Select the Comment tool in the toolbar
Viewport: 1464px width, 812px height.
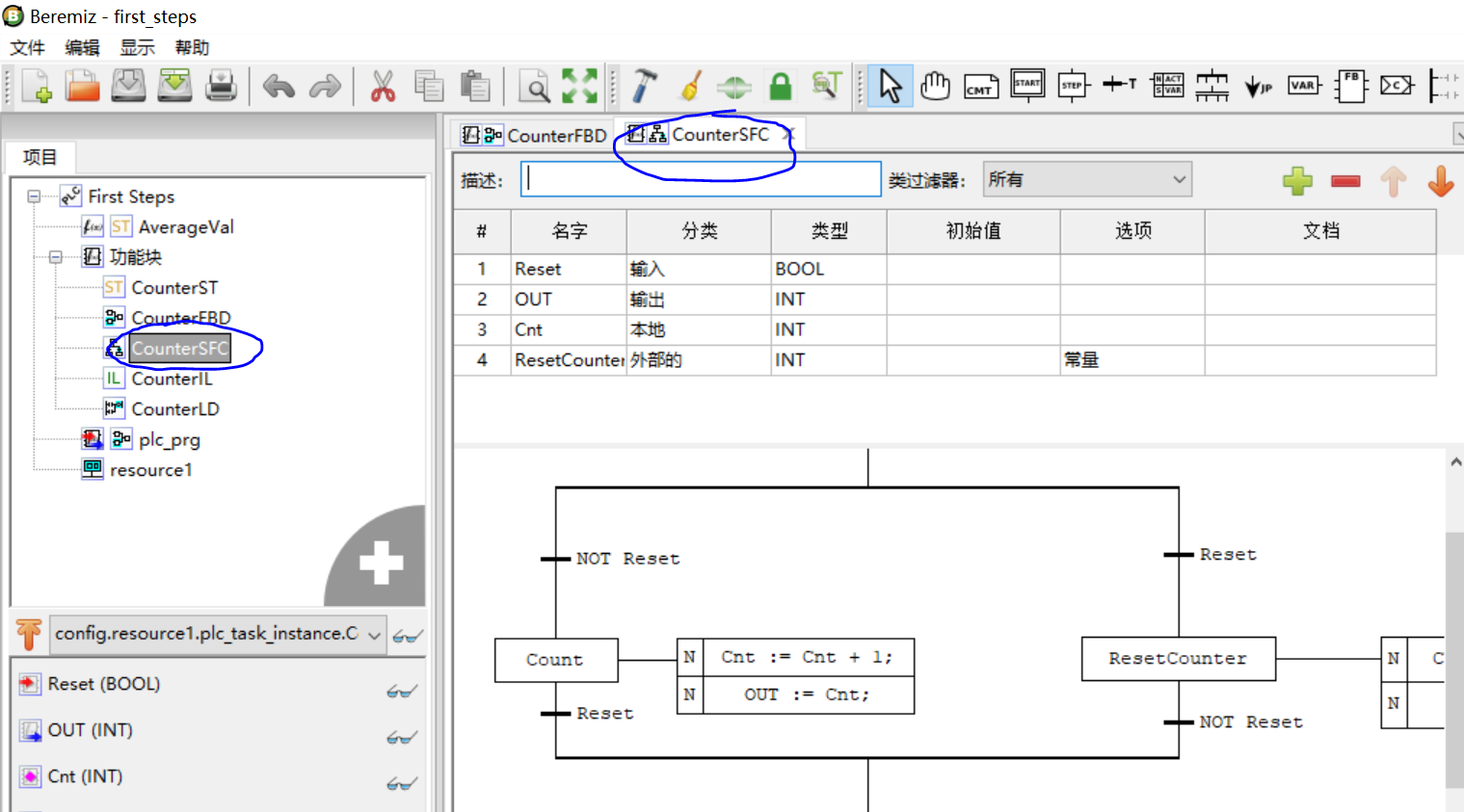coord(980,85)
